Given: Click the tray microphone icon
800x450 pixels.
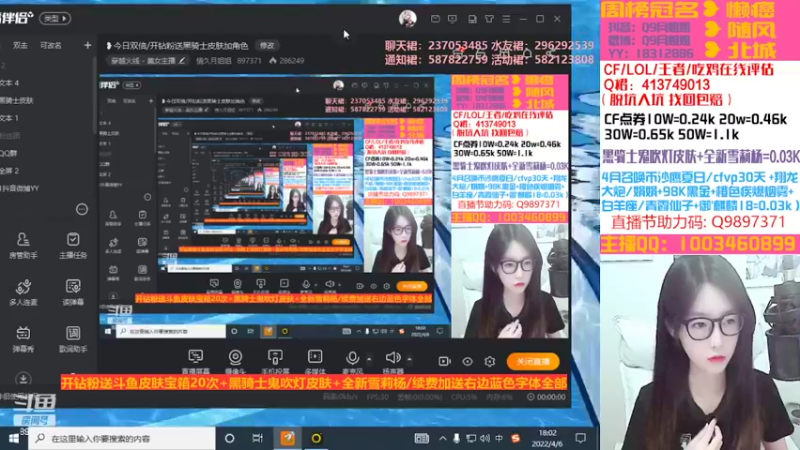Looking at the screenshot, I should coord(457,438).
